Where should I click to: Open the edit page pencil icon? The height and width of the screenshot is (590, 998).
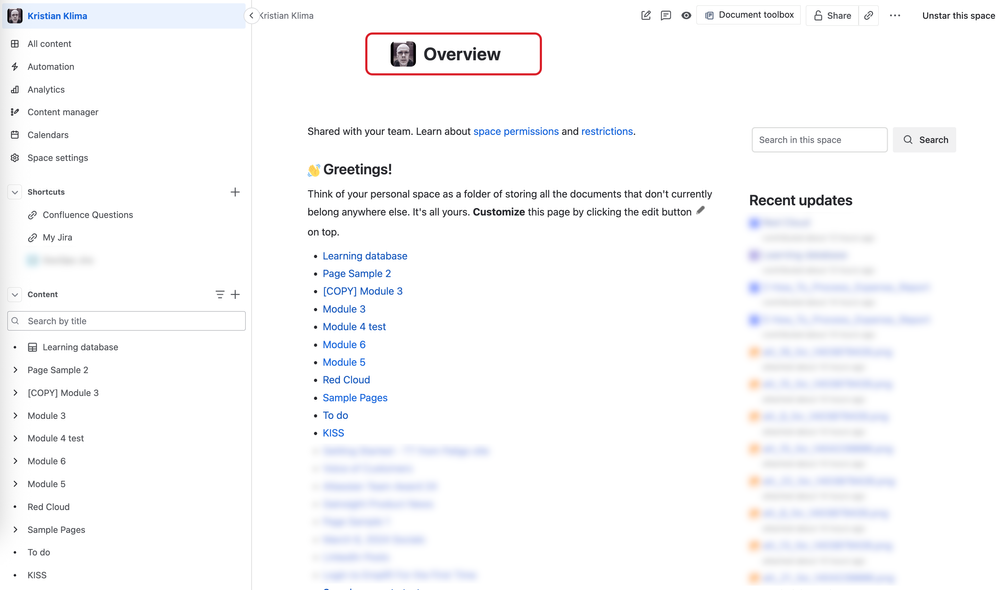coord(645,15)
